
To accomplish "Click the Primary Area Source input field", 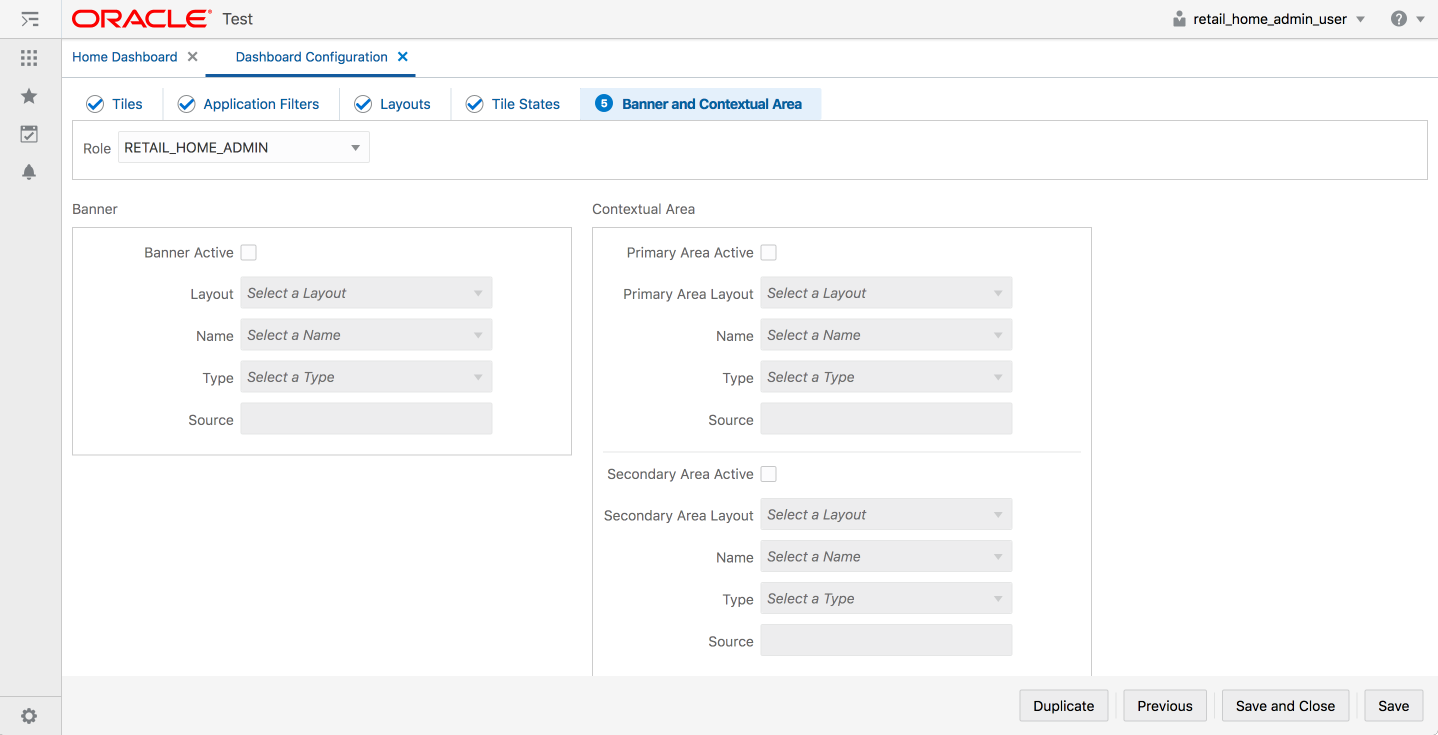I will [x=886, y=419].
